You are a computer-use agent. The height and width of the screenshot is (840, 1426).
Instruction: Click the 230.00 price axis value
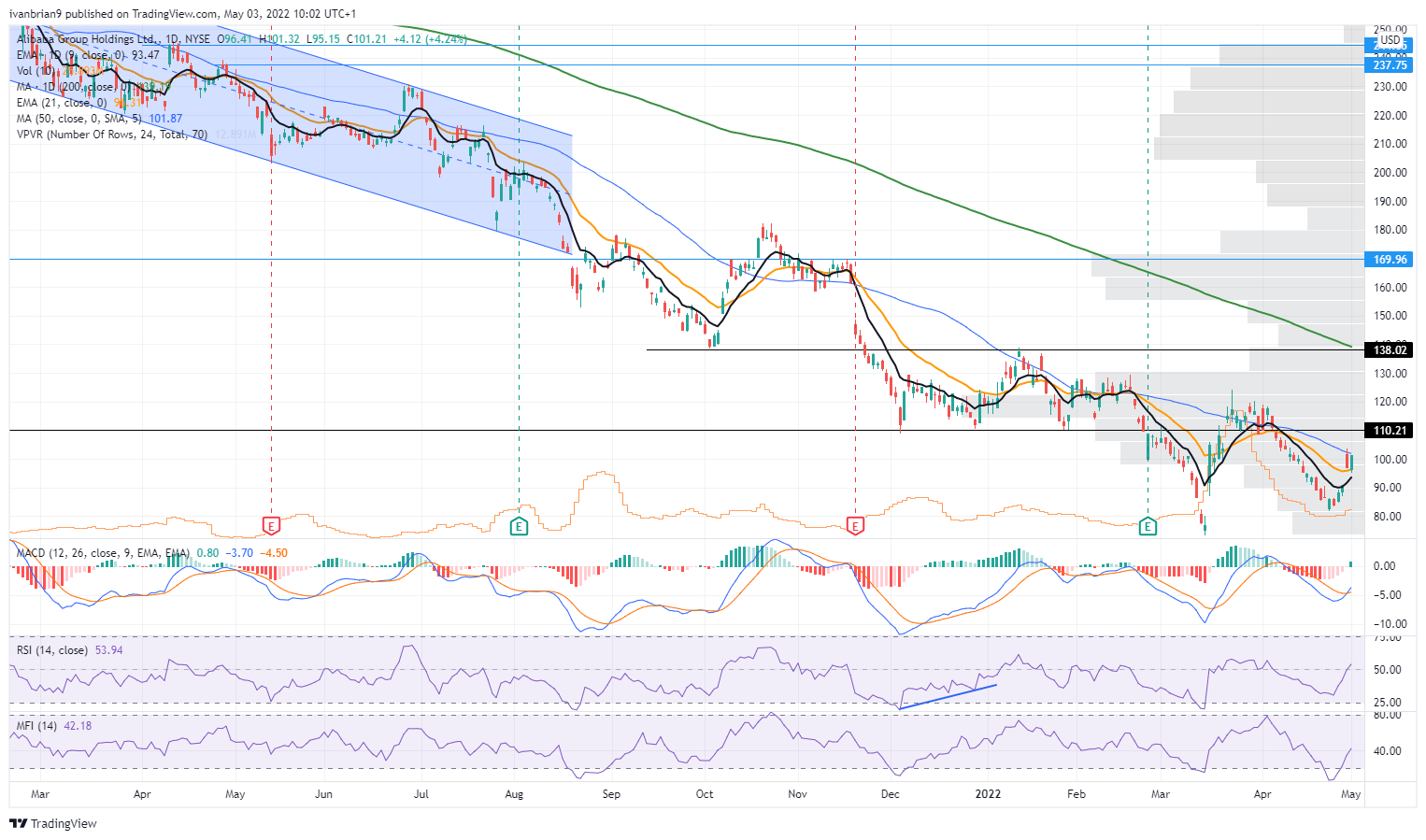click(x=1390, y=87)
